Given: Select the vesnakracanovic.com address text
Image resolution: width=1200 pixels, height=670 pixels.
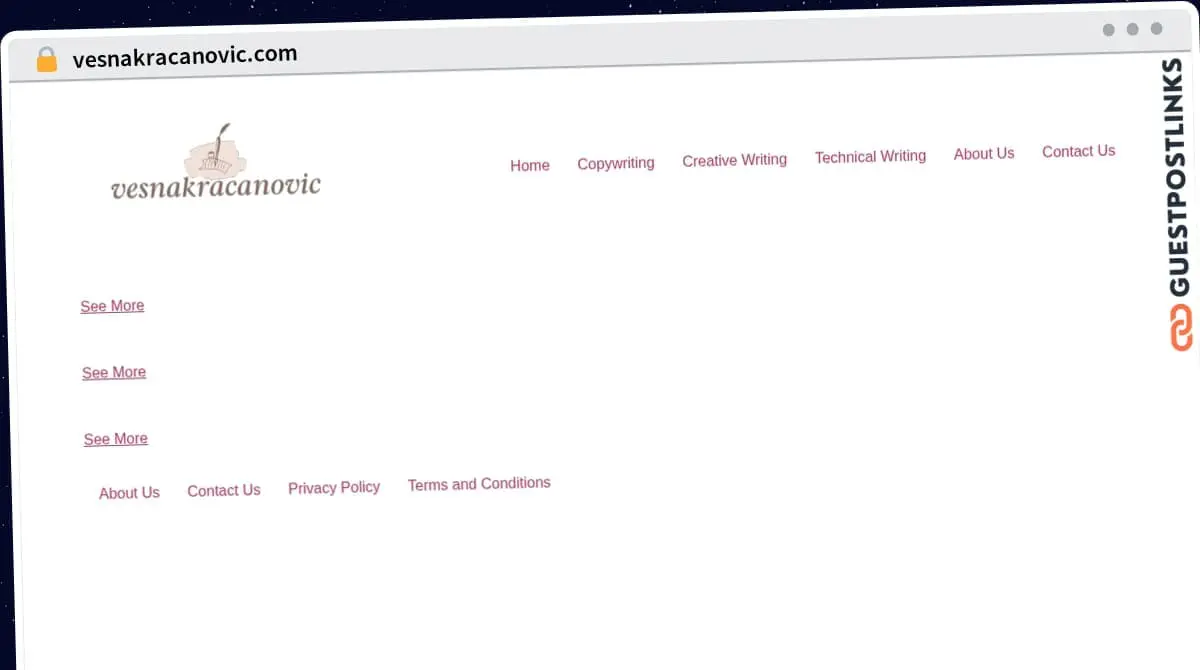Looking at the screenshot, I should [x=185, y=56].
